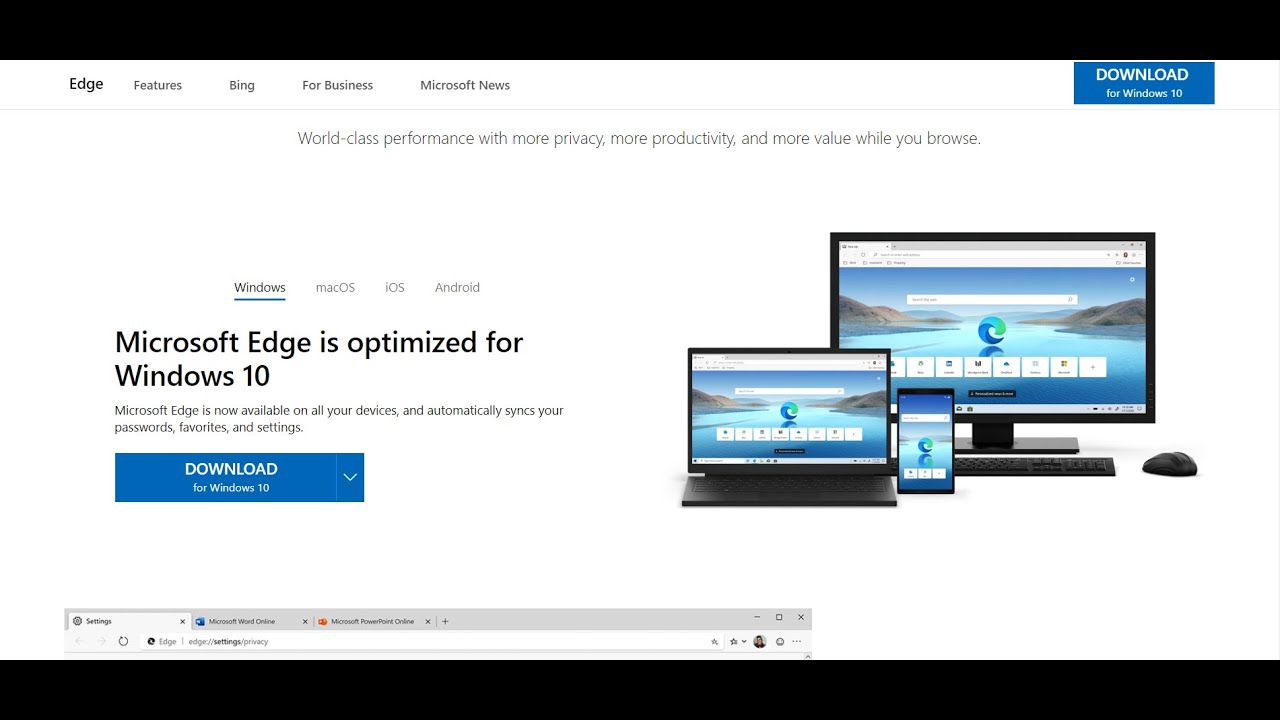Select the macOS platform tab
This screenshot has height=720, width=1280.
tap(335, 287)
